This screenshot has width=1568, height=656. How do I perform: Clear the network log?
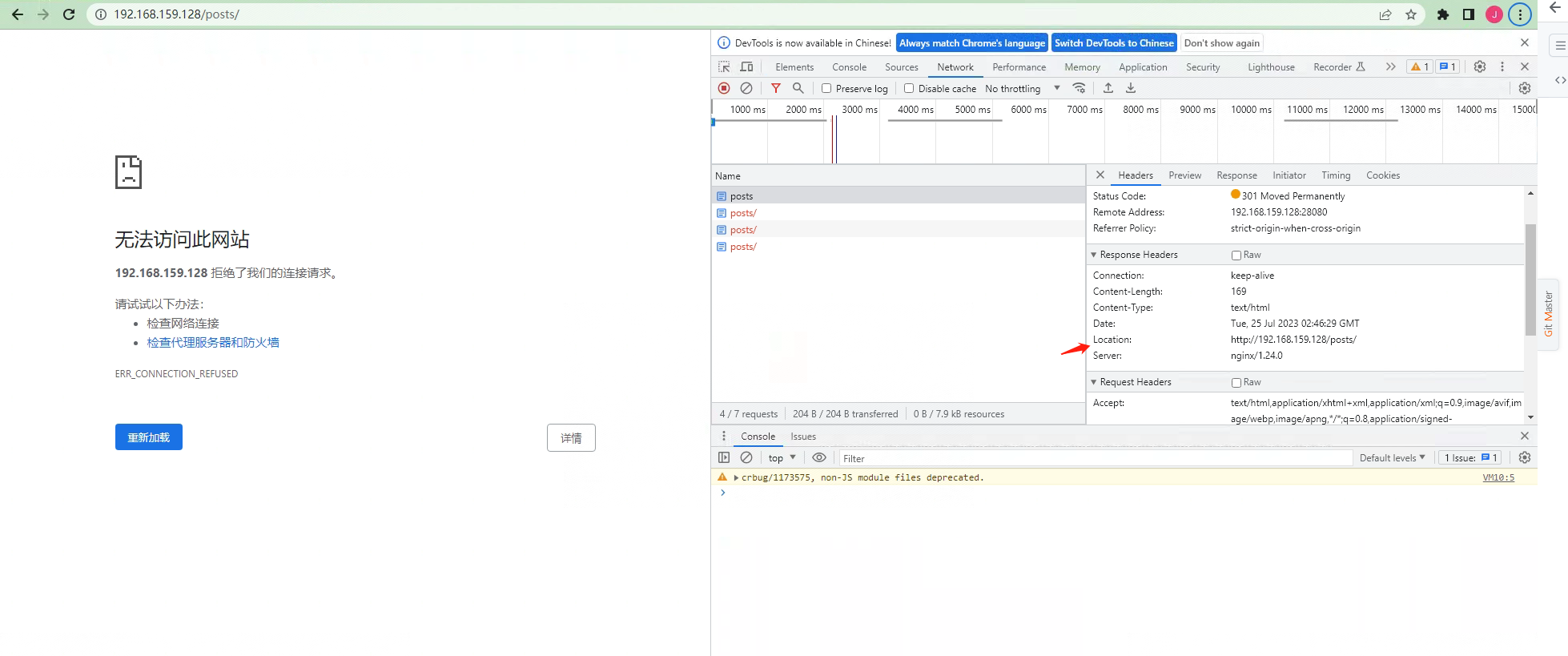click(746, 88)
